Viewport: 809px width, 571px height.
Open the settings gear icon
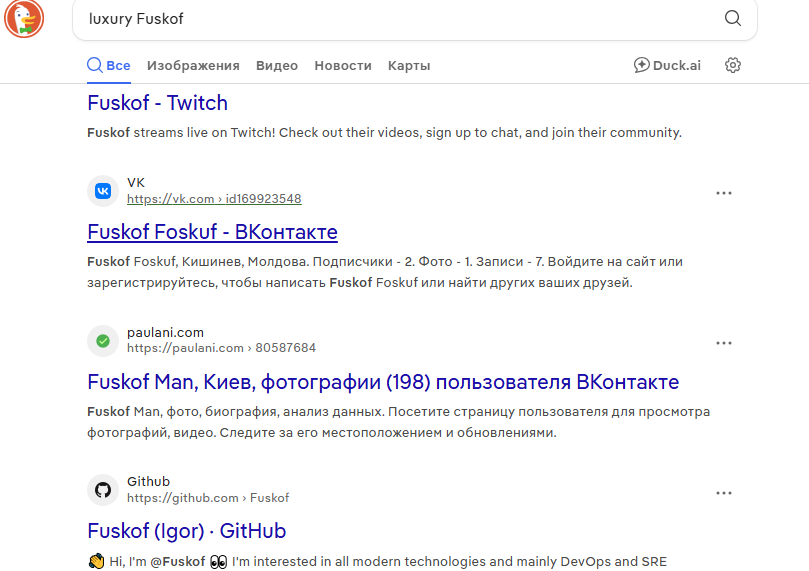pos(733,65)
